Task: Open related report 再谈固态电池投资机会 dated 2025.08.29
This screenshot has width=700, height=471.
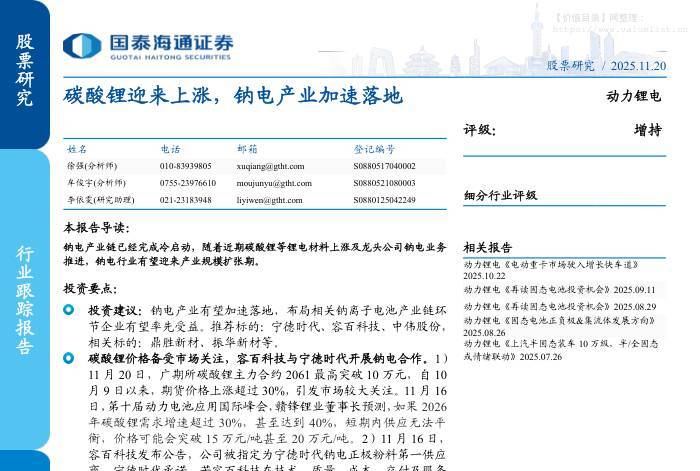Action: 559,307
